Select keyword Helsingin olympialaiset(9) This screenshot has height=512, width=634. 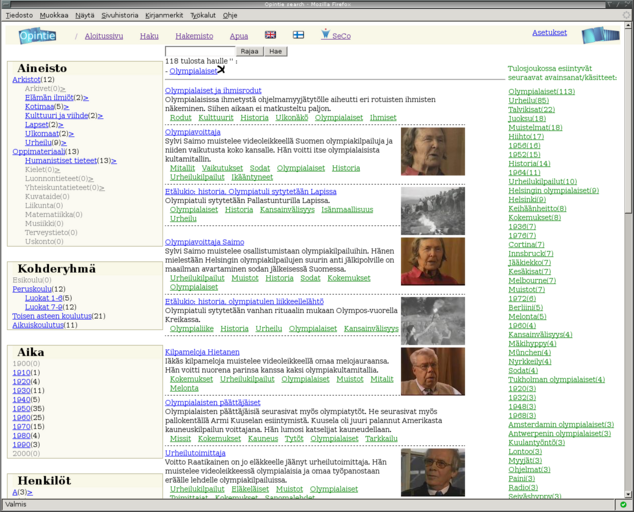click(554, 190)
